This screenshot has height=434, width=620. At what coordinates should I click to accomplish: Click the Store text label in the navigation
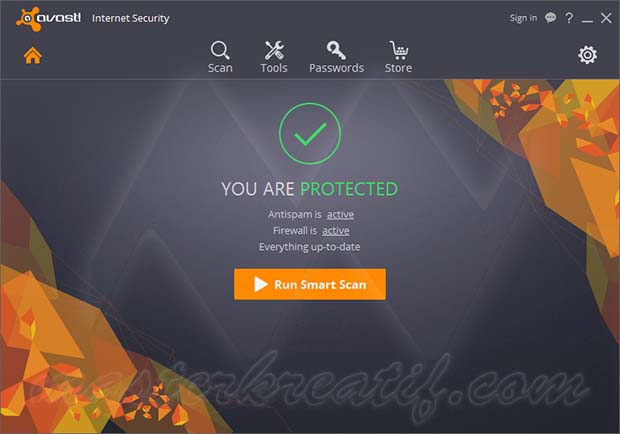click(x=399, y=68)
